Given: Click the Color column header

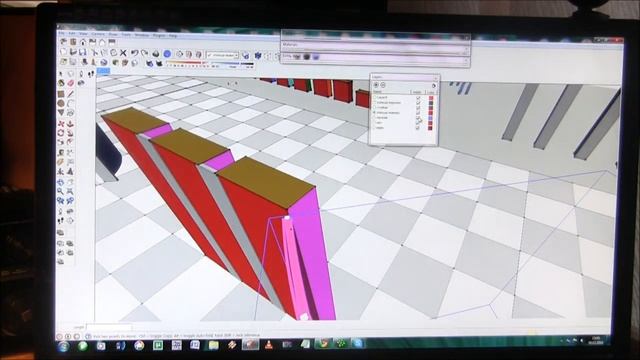Looking at the screenshot, I should tap(431, 93).
